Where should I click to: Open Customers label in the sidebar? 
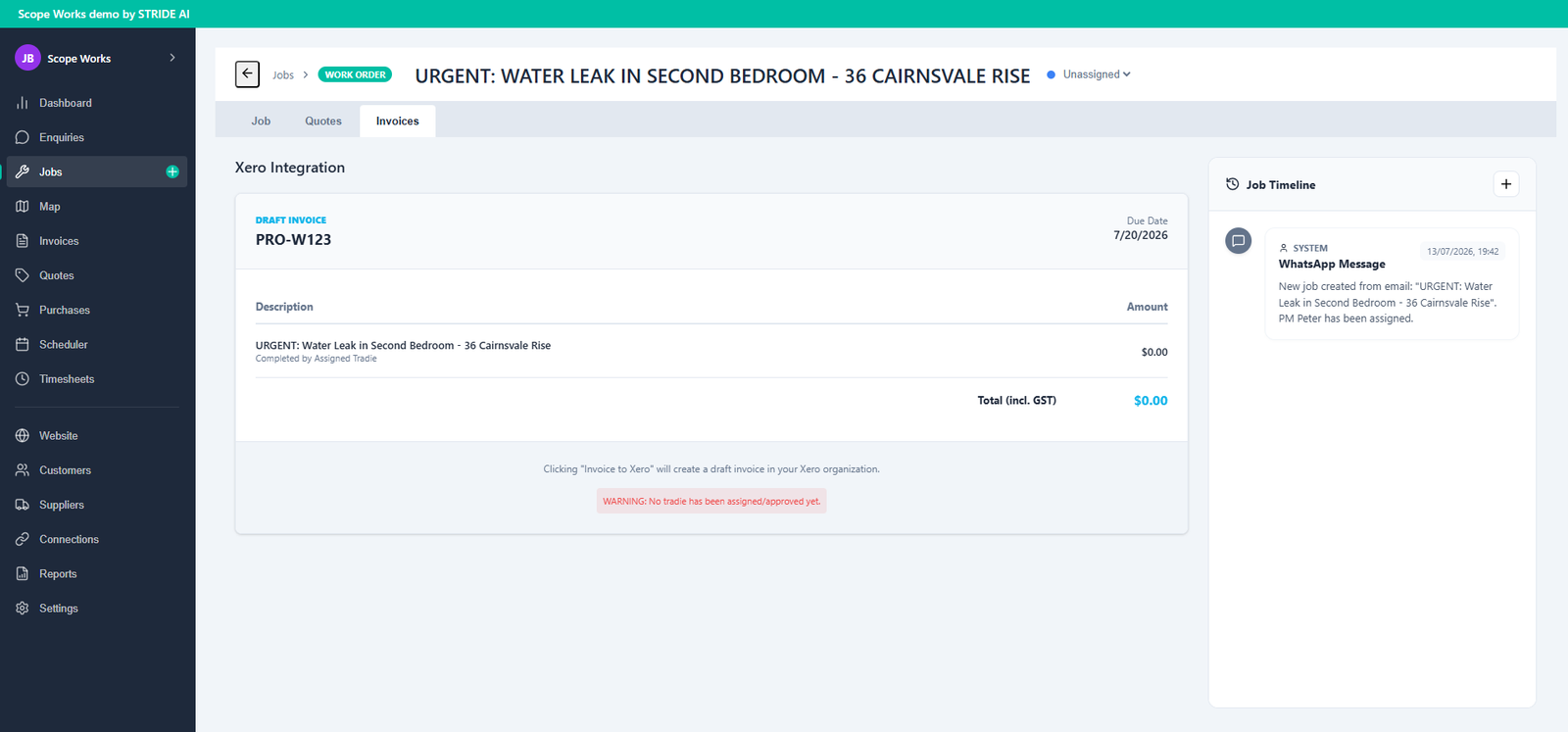65,470
